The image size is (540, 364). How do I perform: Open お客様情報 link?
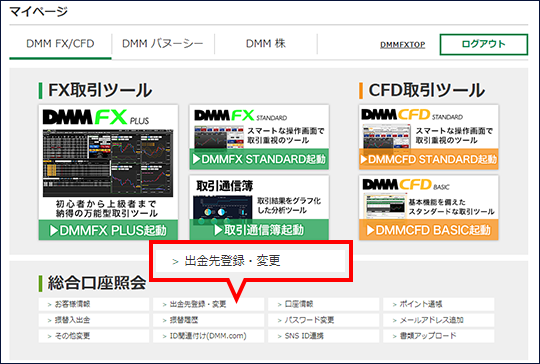pyautogui.click(x=94, y=304)
